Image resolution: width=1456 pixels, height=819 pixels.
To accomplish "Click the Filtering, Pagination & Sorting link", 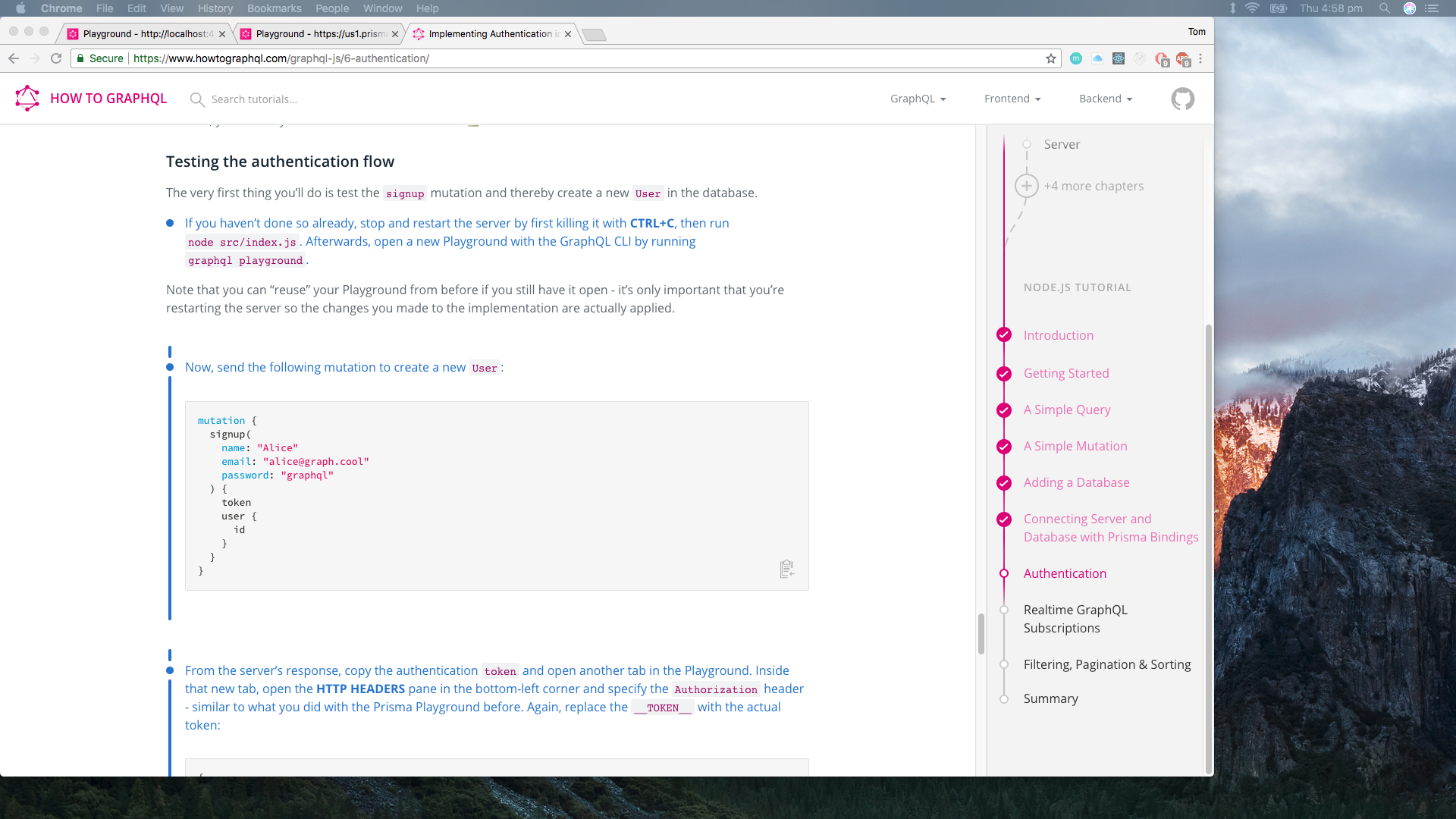I will 1107,664.
